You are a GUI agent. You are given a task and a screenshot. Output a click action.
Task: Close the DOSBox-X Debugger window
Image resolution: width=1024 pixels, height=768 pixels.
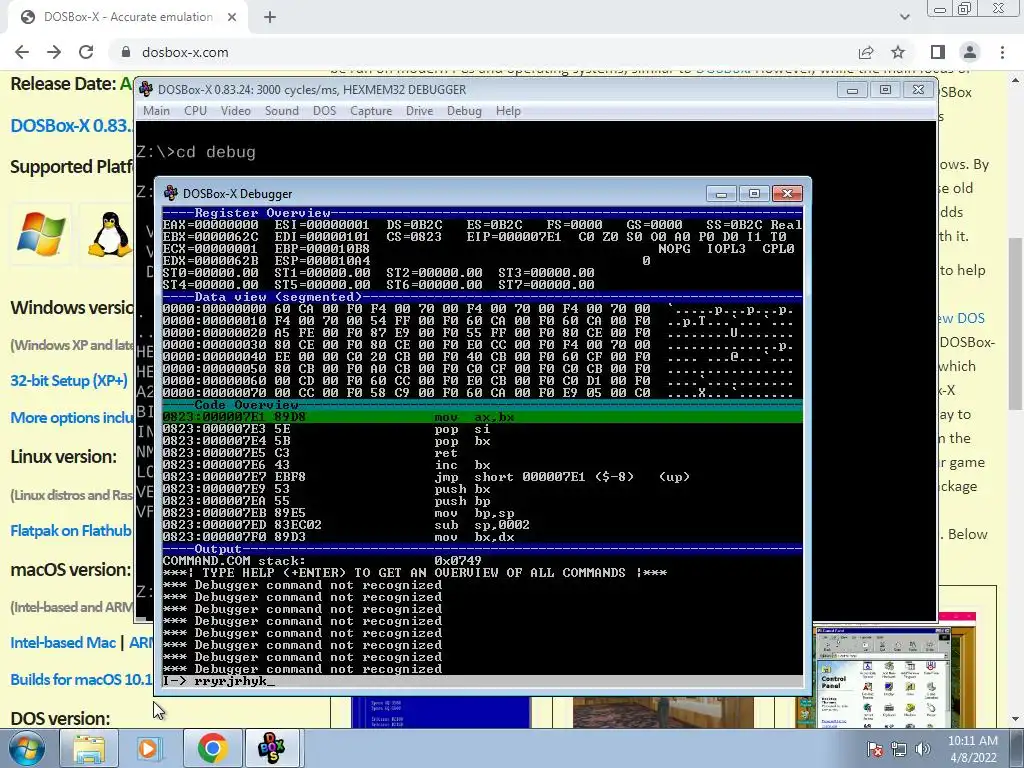pos(787,193)
